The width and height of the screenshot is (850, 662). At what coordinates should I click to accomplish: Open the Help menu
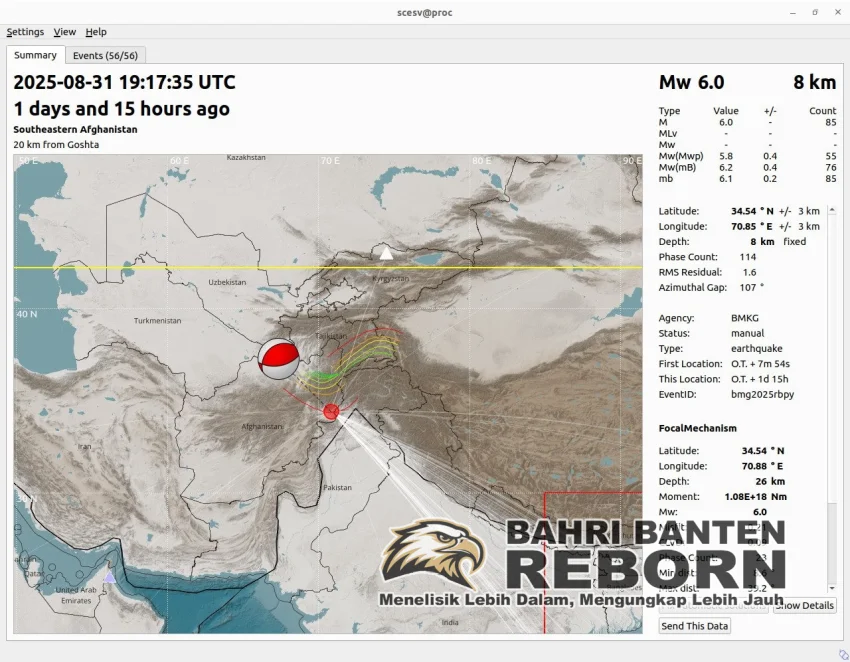click(96, 32)
